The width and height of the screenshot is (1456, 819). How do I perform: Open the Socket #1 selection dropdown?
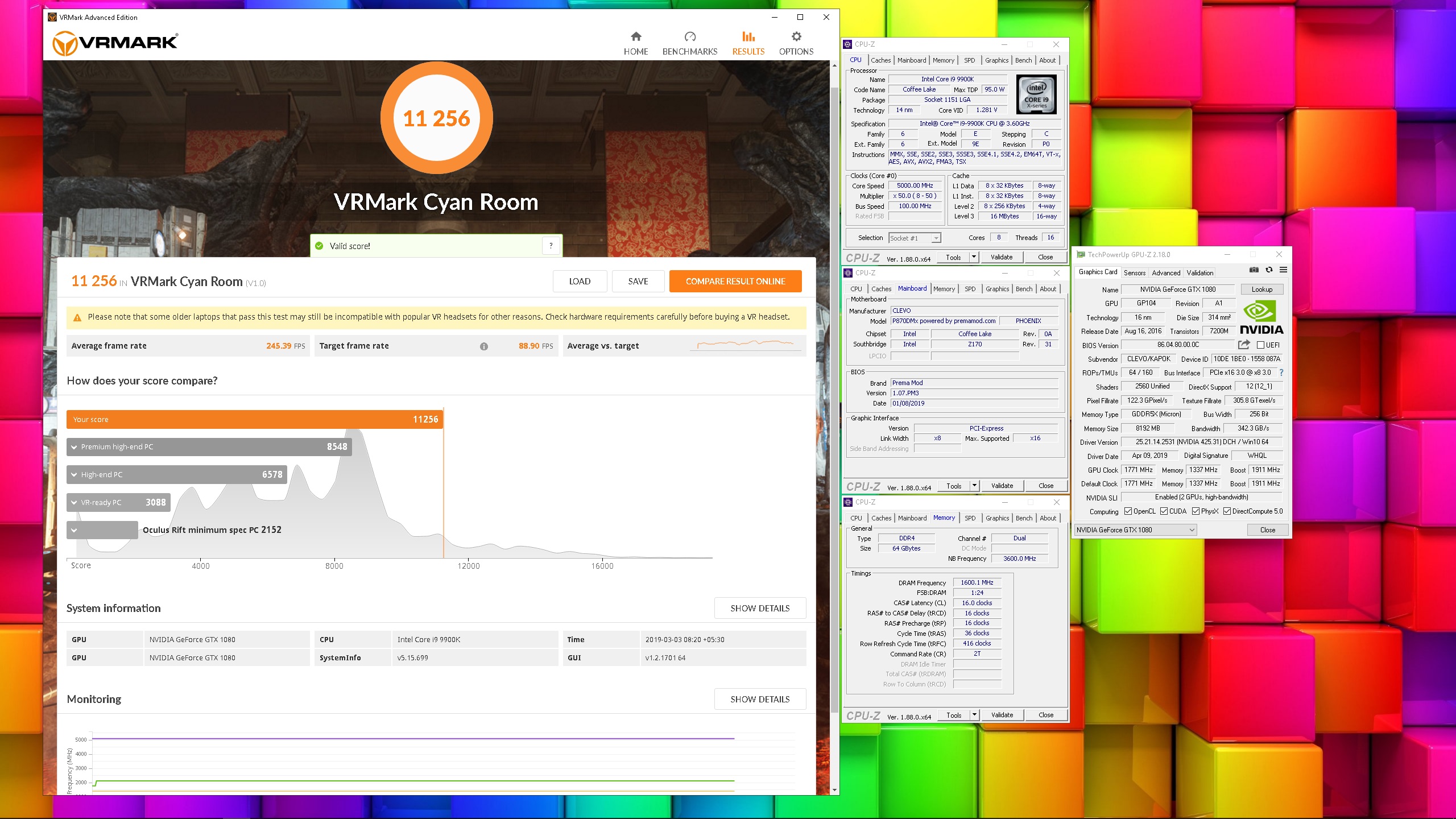[915, 238]
